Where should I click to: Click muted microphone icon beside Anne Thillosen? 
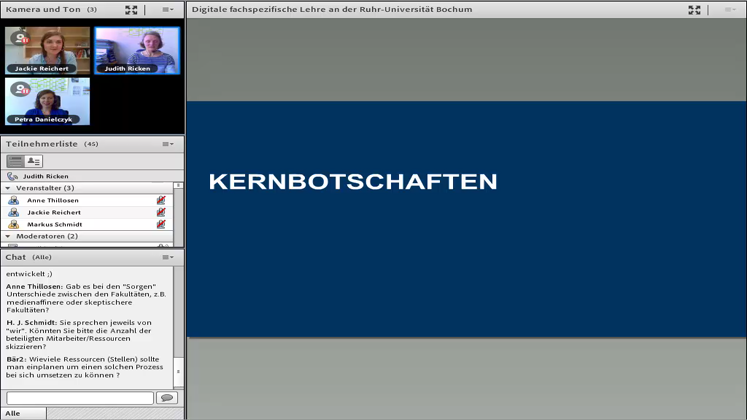[160, 200]
